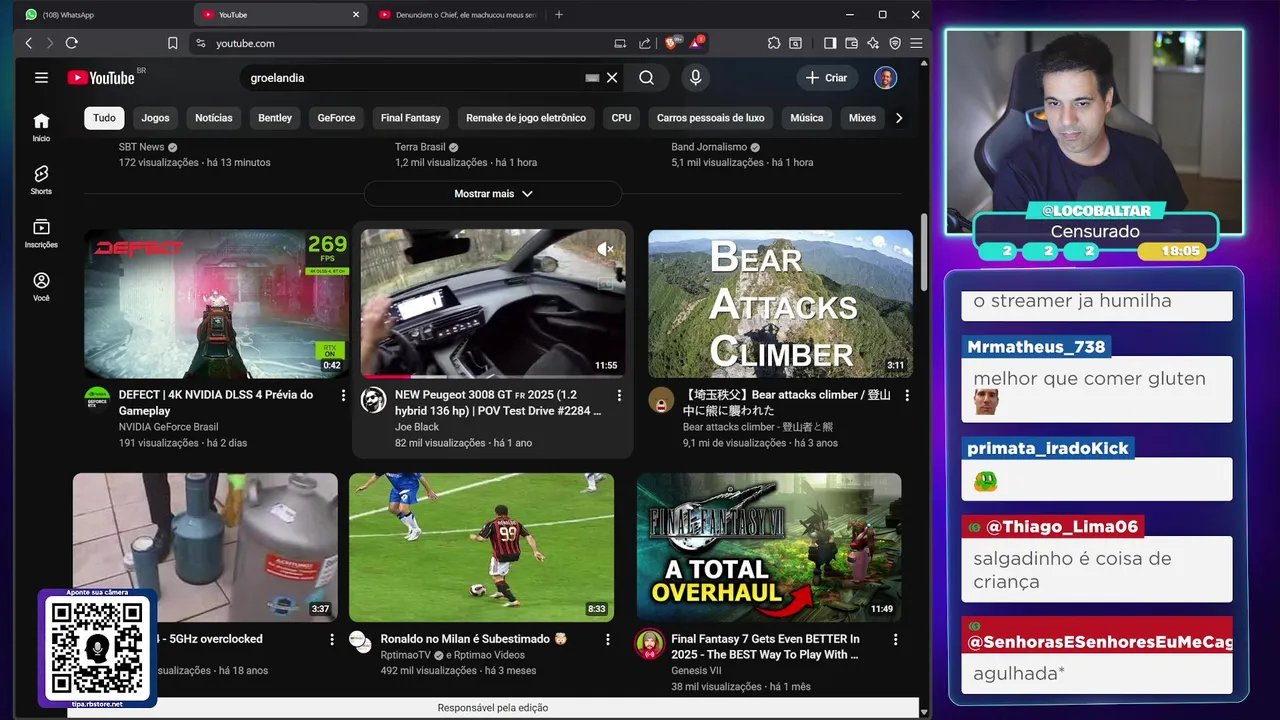
Task: Select the Jogos filter chip
Action: 155,118
